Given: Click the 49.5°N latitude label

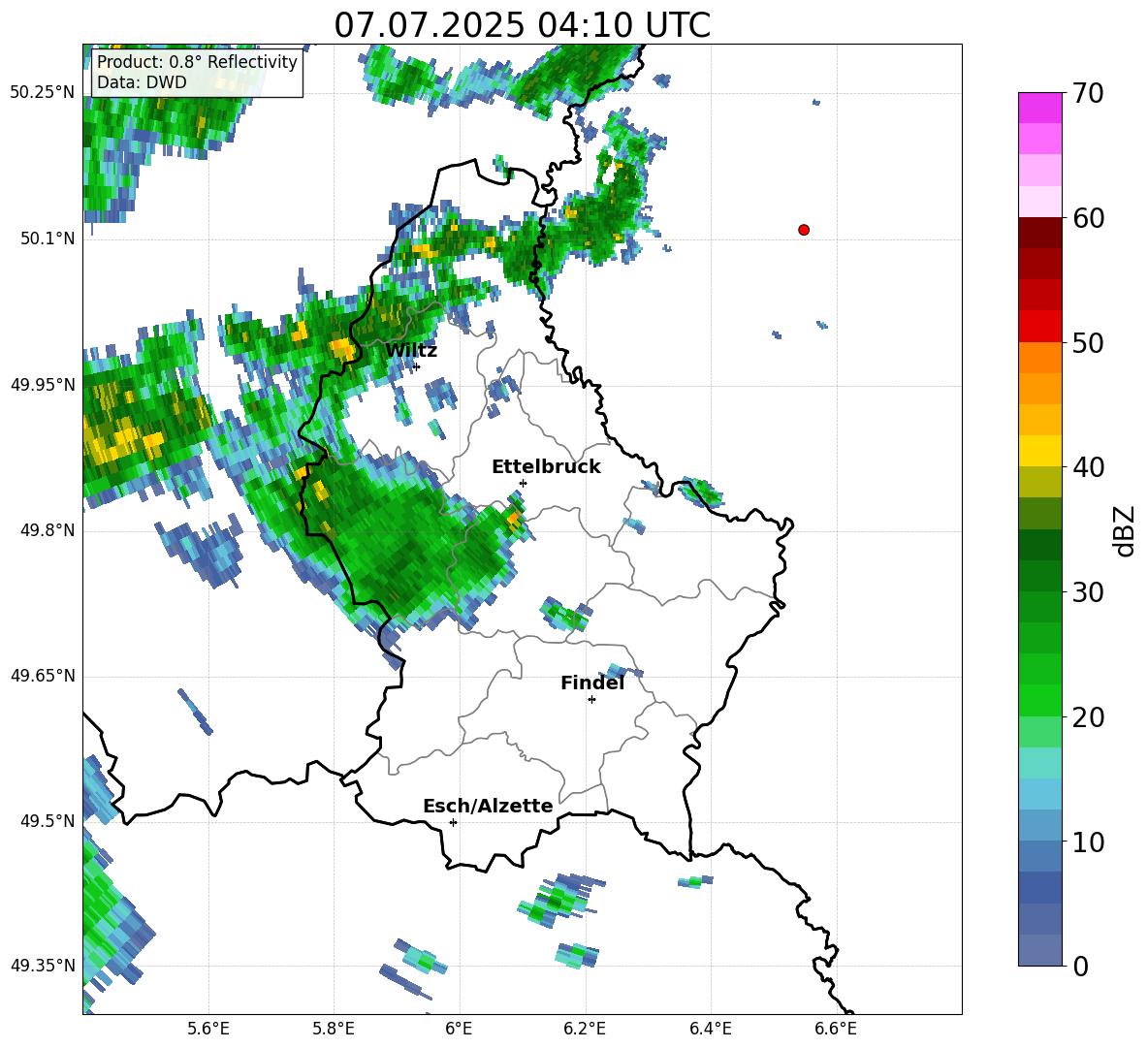Looking at the screenshot, I should click(x=47, y=821).
